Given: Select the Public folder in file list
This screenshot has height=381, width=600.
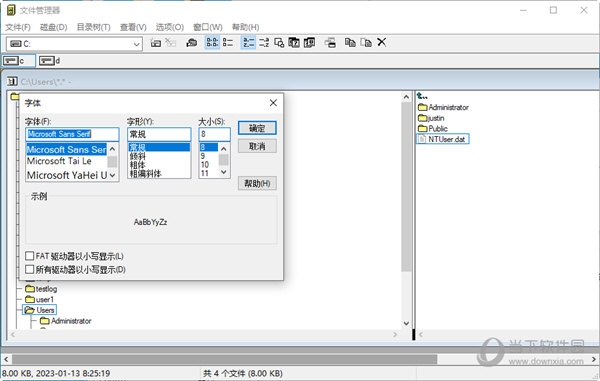Looking at the screenshot, I should [433, 129].
